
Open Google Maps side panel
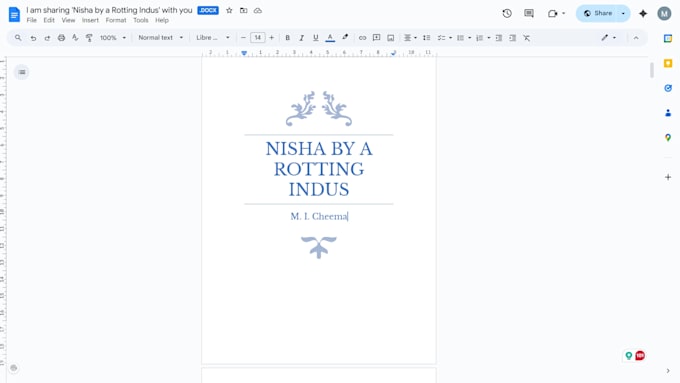tap(668, 137)
